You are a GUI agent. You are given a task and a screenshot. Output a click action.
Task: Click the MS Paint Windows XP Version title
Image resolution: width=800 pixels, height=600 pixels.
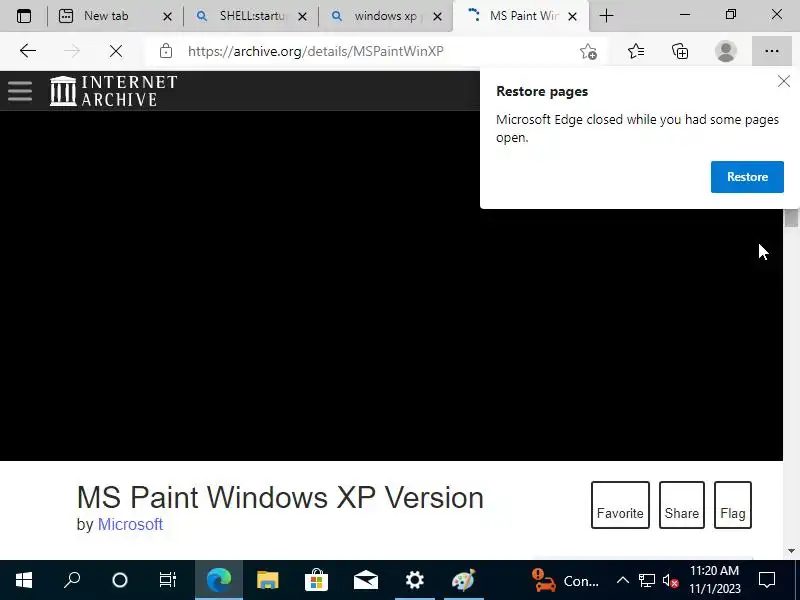(x=280, y=497)
